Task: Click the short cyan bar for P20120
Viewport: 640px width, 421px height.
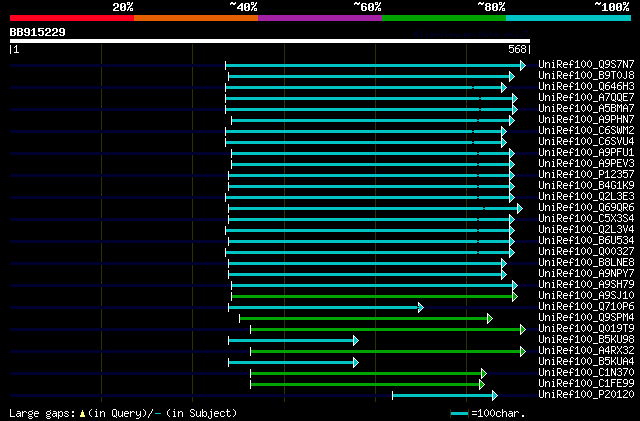Action: pos(445,395)
